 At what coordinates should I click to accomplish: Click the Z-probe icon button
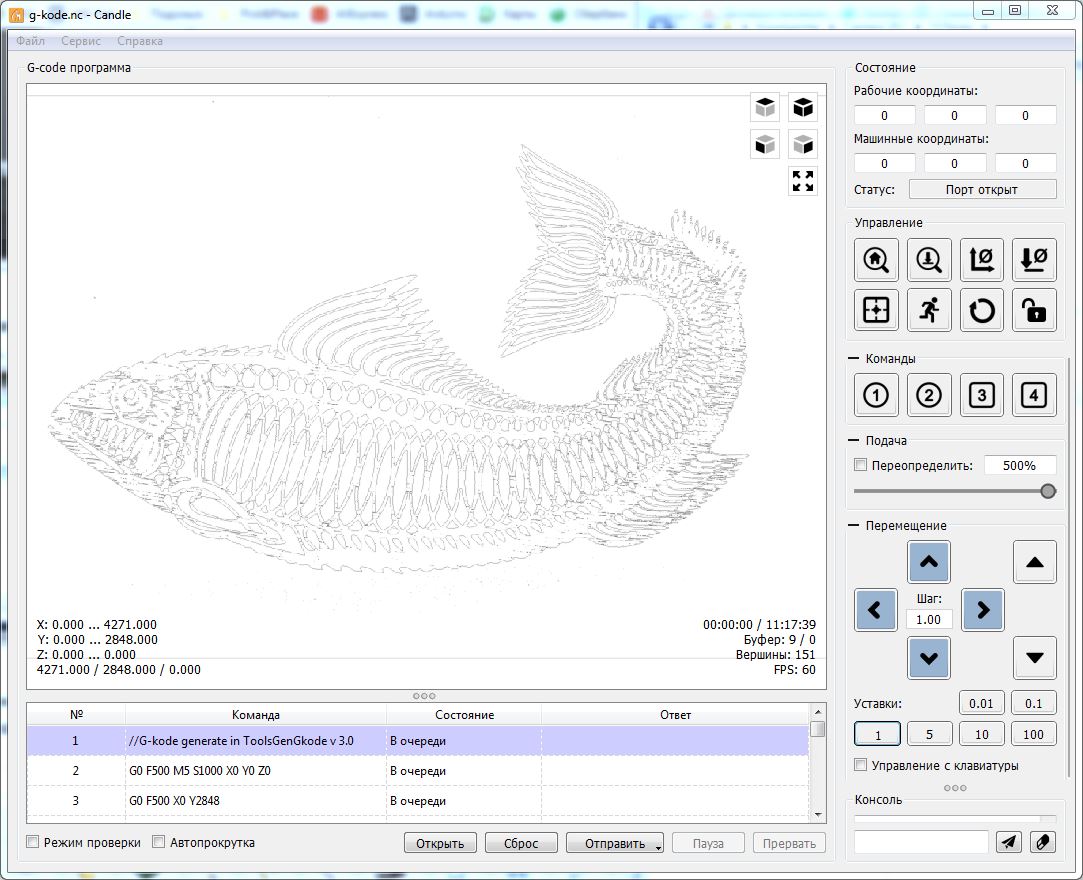tap(929, 260)
